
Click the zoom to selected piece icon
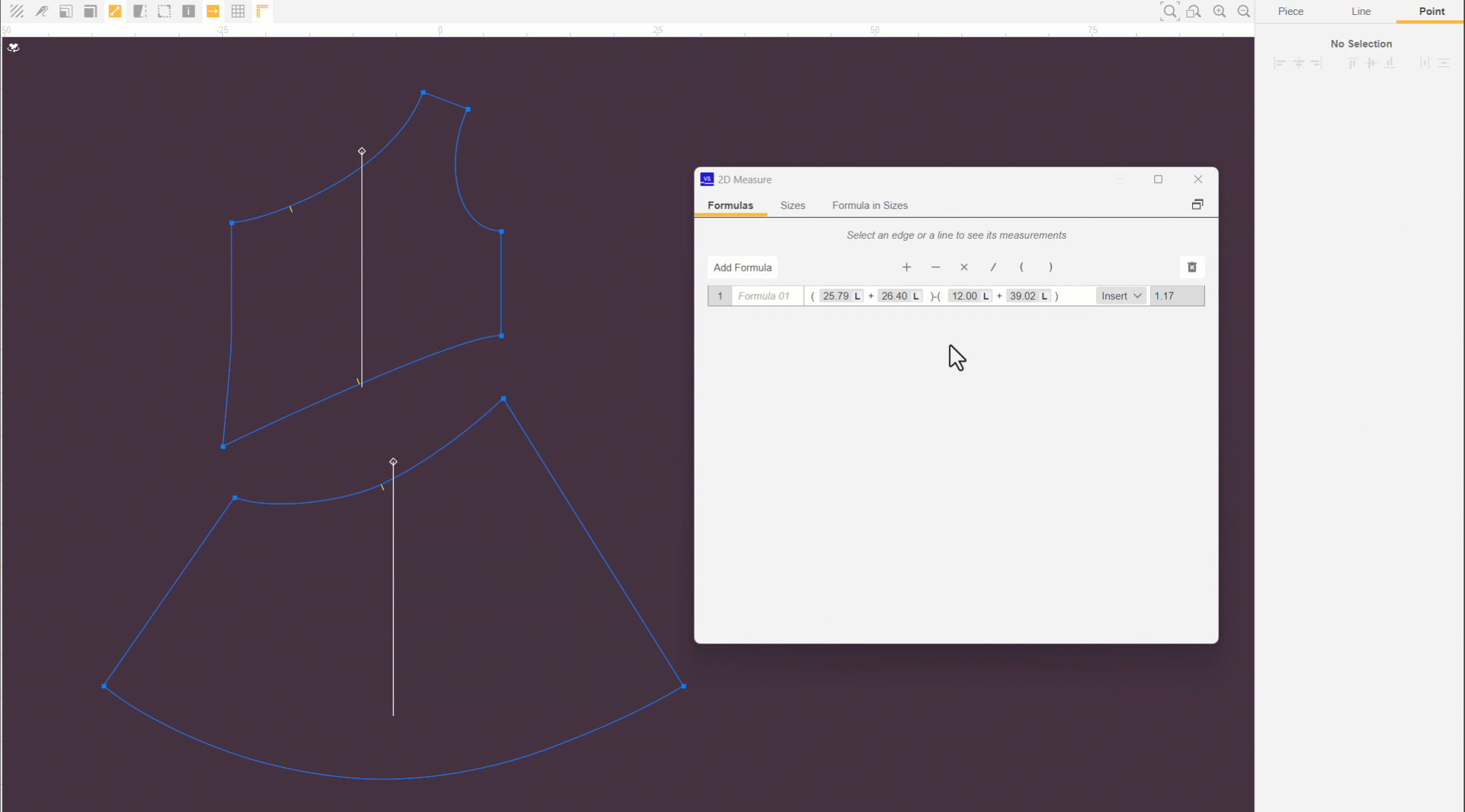pyautogui.click(x=1194, y=12)
